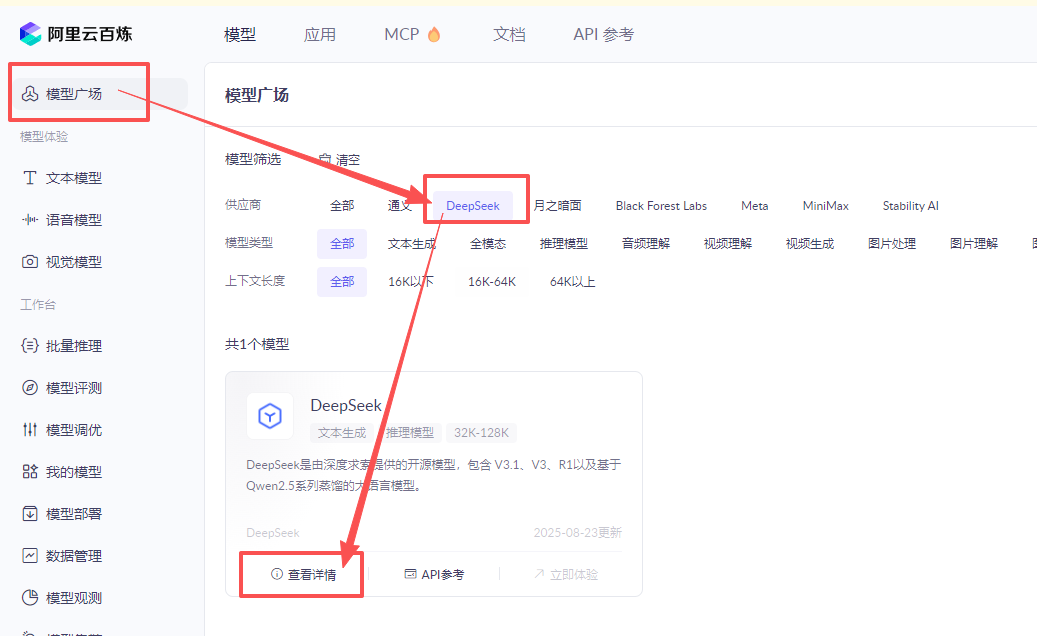Filter model type by 视频生成
Image resolution: width=1037 pixels, height=636 pixels.
809,243
